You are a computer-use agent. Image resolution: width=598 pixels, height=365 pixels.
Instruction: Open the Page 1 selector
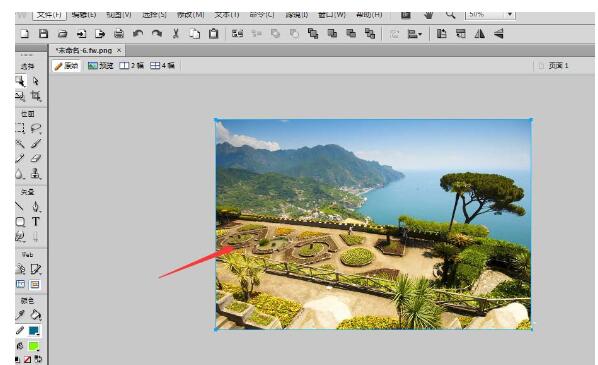click(x=554, y=66)
